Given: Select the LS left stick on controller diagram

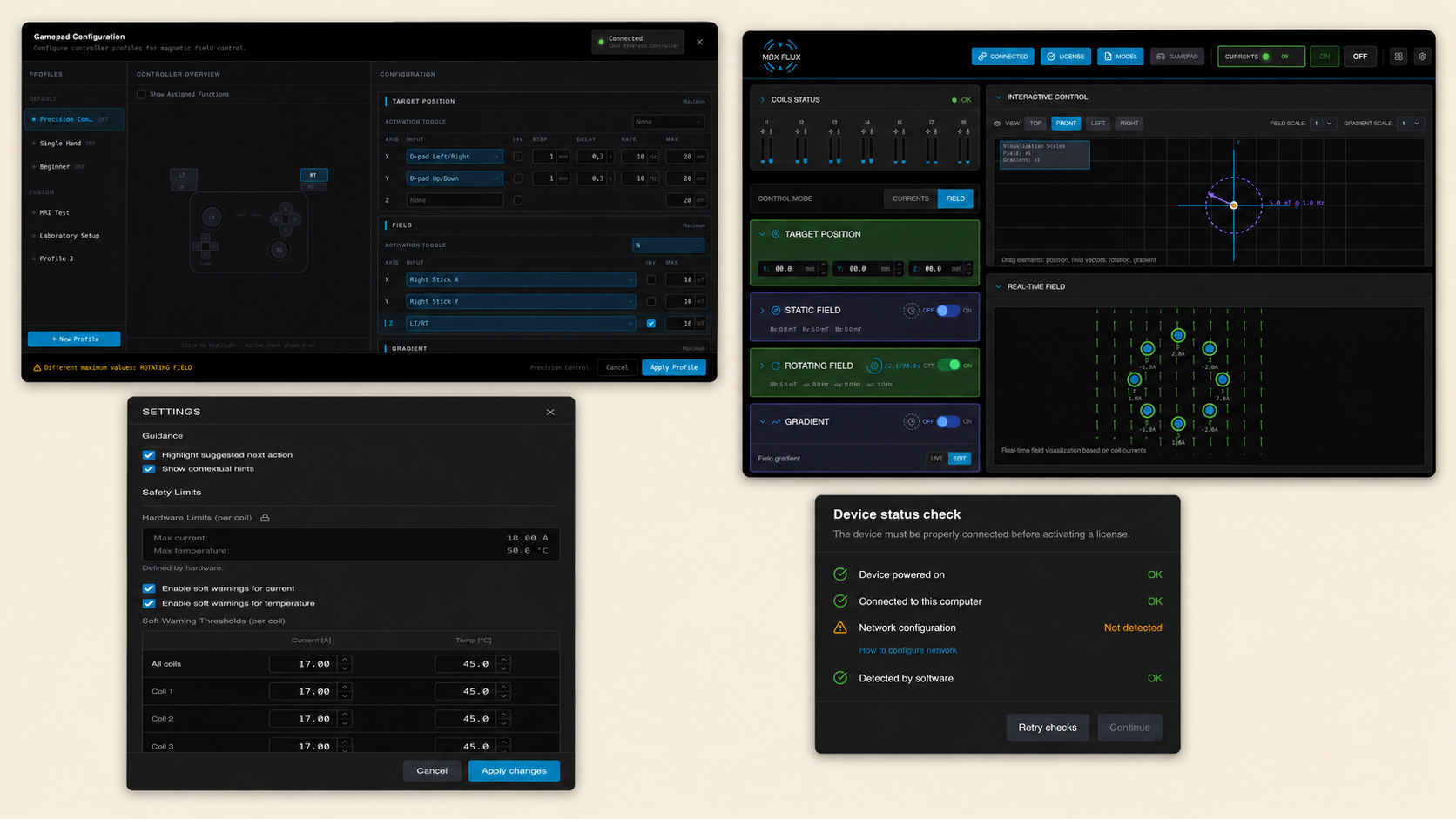Looking at the screenshot, I should pyautogui.click(x=212, y=217).
